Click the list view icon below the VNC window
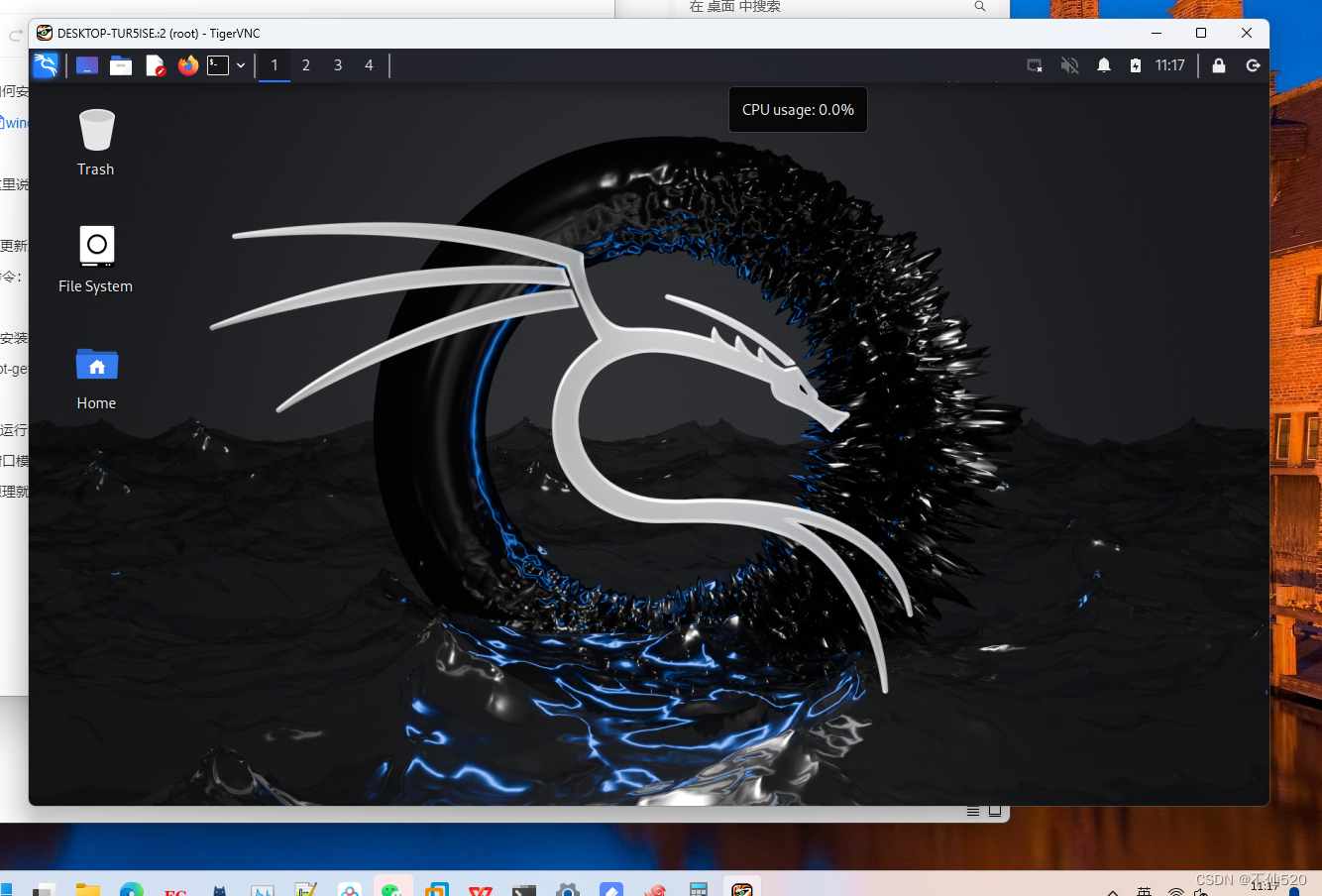Screen dimensions: 1322x896 [x=973, y=811]
